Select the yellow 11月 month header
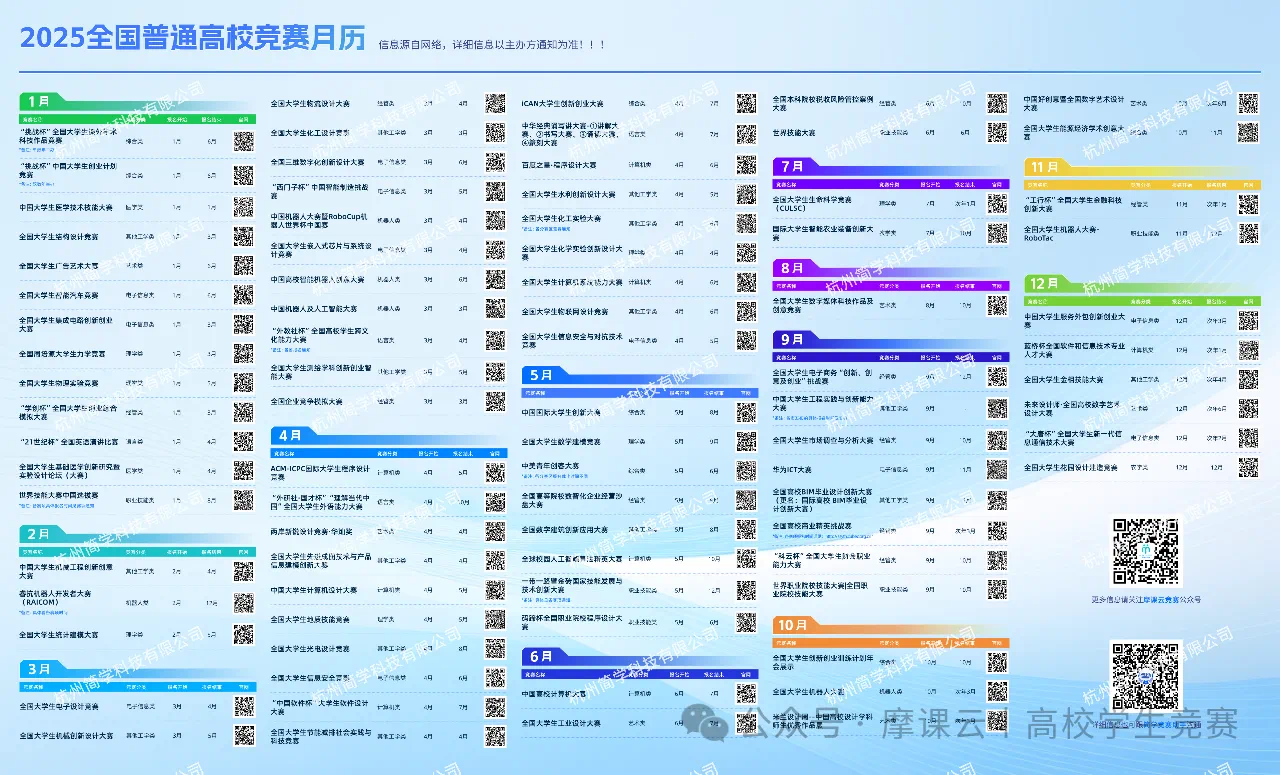Viewport: 1280px width, 775px height. tap(1045, 166)
